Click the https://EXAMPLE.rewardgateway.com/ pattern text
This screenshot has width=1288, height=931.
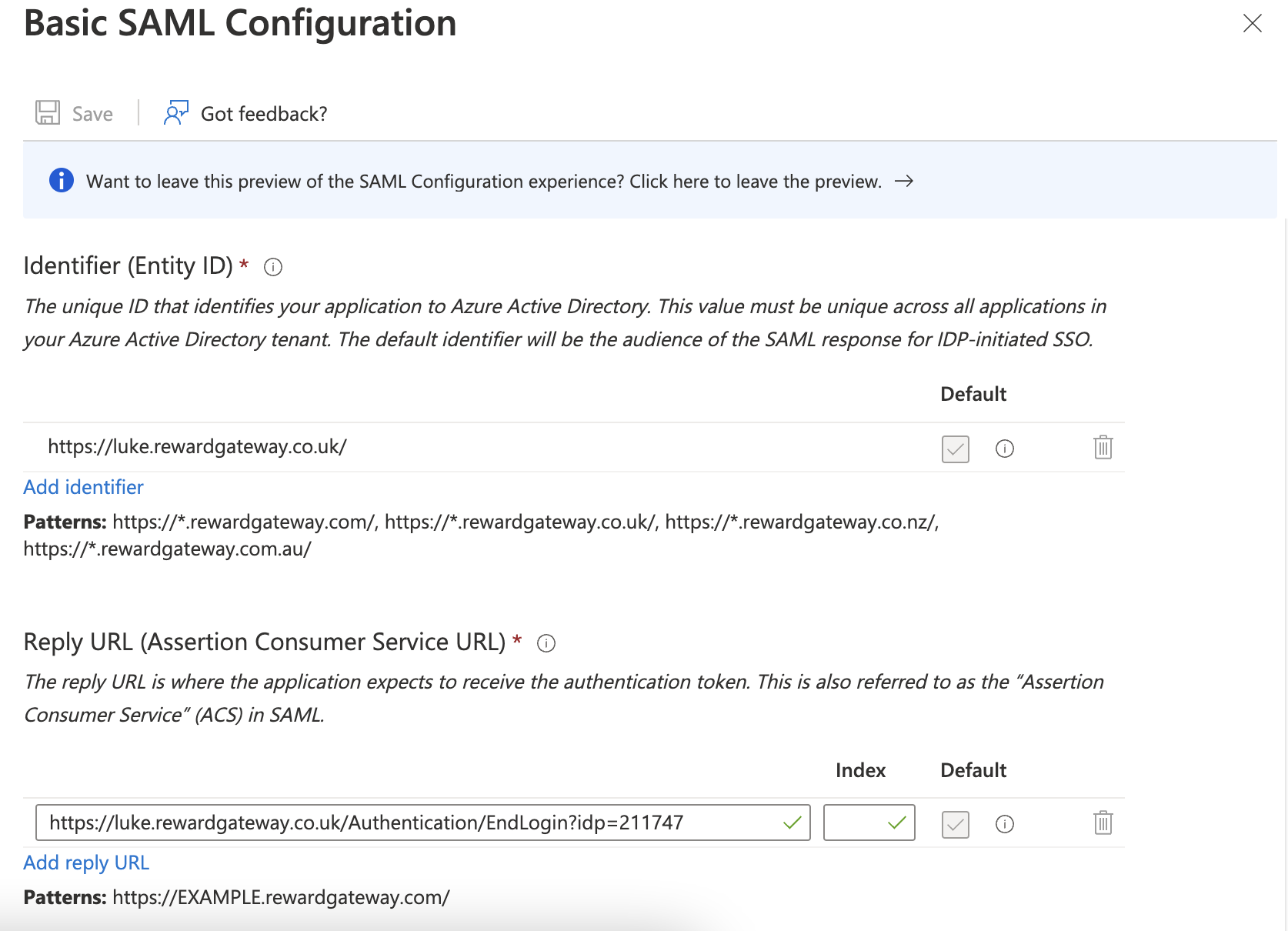[x=281, y=897]
